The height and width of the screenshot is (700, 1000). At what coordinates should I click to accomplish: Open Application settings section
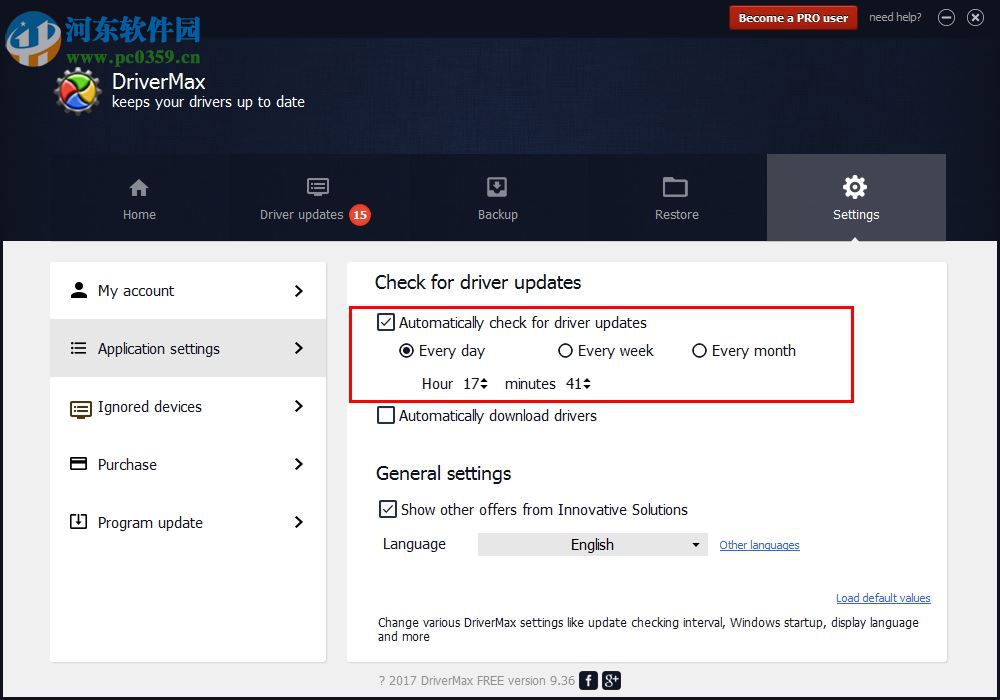click(188, 348)
